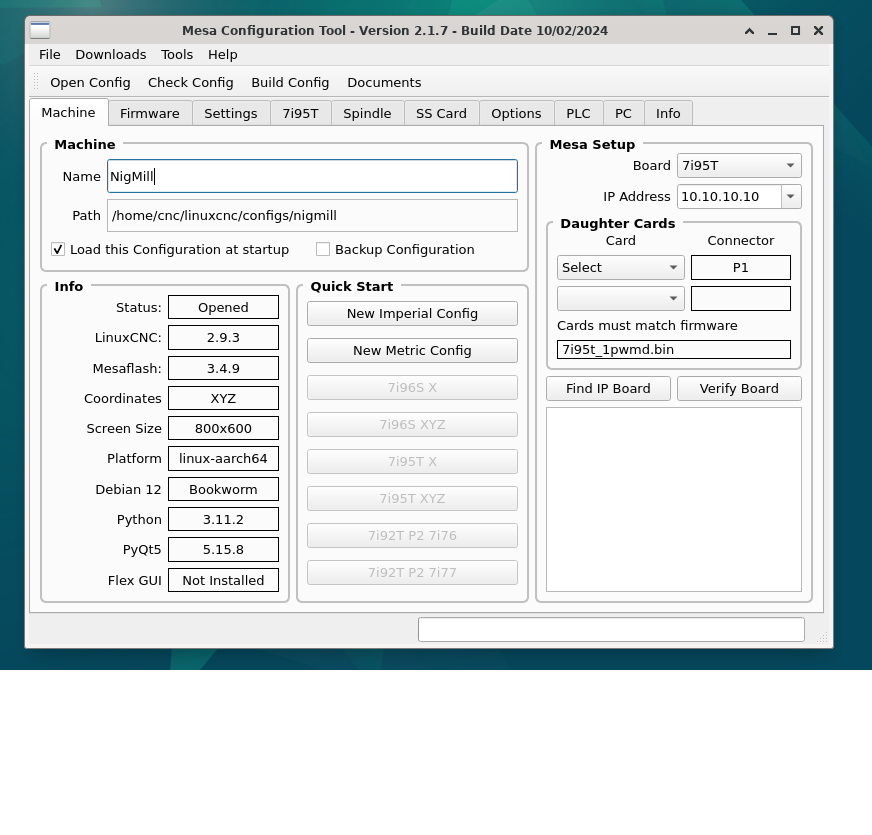Switch to the Info tab
Screen dimensions: 872x835
click(668, 113)
